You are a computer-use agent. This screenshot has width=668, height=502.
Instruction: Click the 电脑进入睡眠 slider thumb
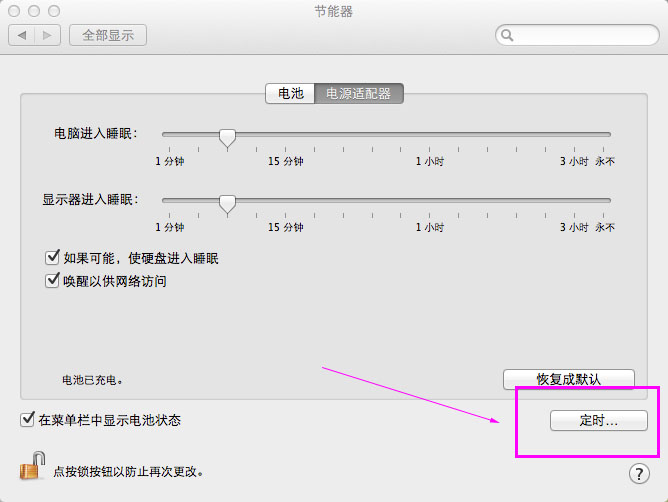pyautogui.click(x=227, y=138)
